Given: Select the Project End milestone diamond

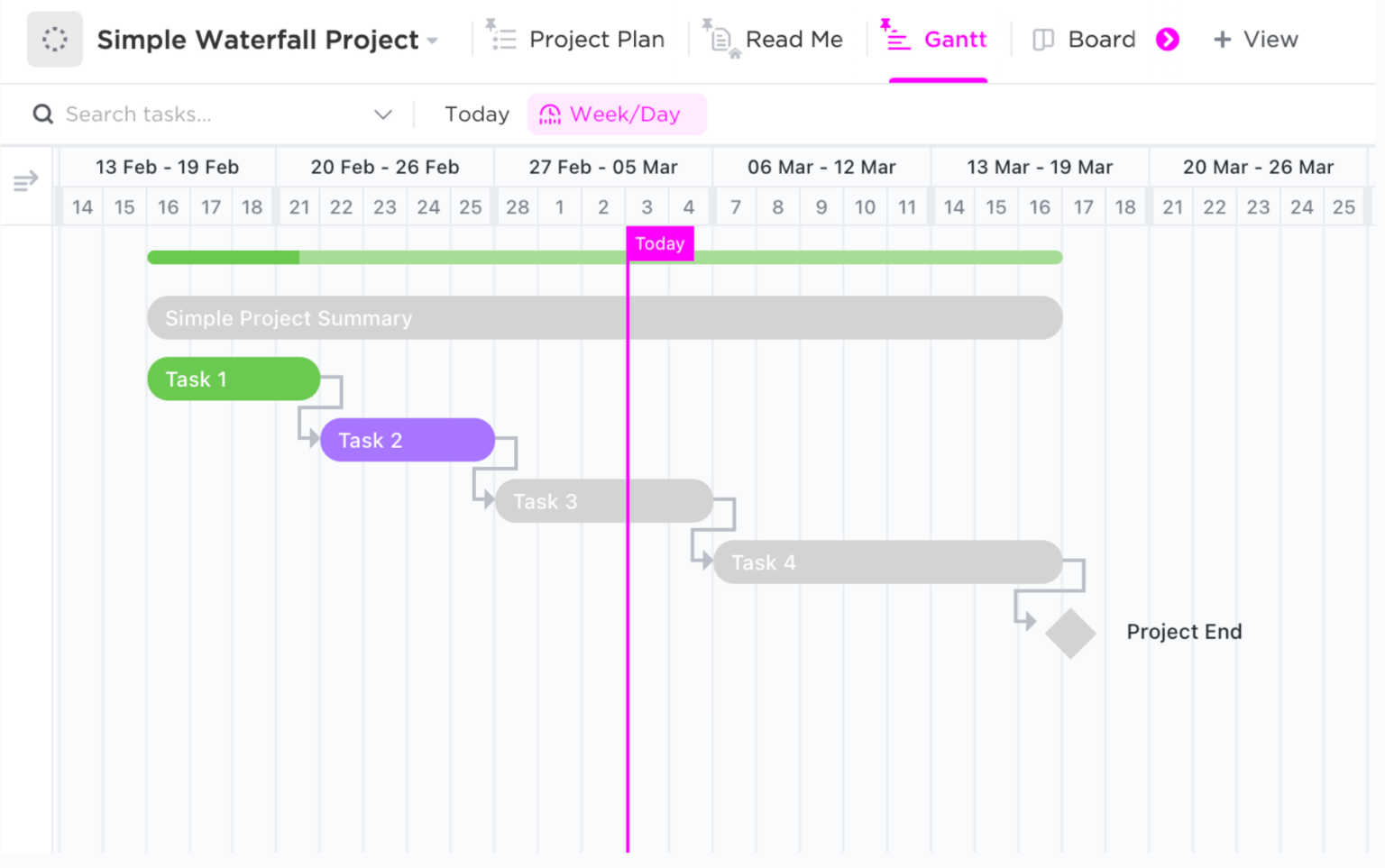Looking at the screenshot, I should point(1071,632).
